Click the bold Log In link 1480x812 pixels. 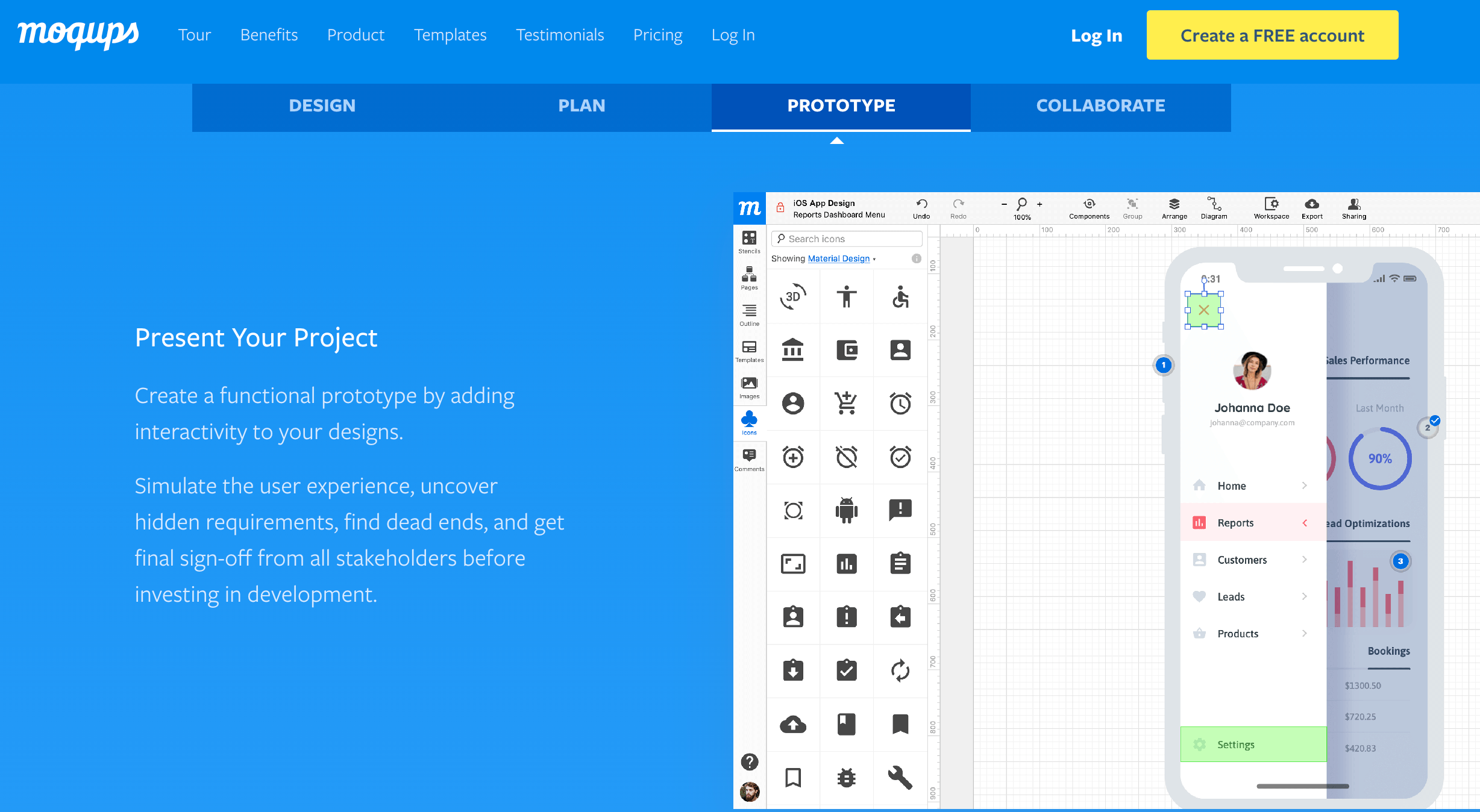1096,36
